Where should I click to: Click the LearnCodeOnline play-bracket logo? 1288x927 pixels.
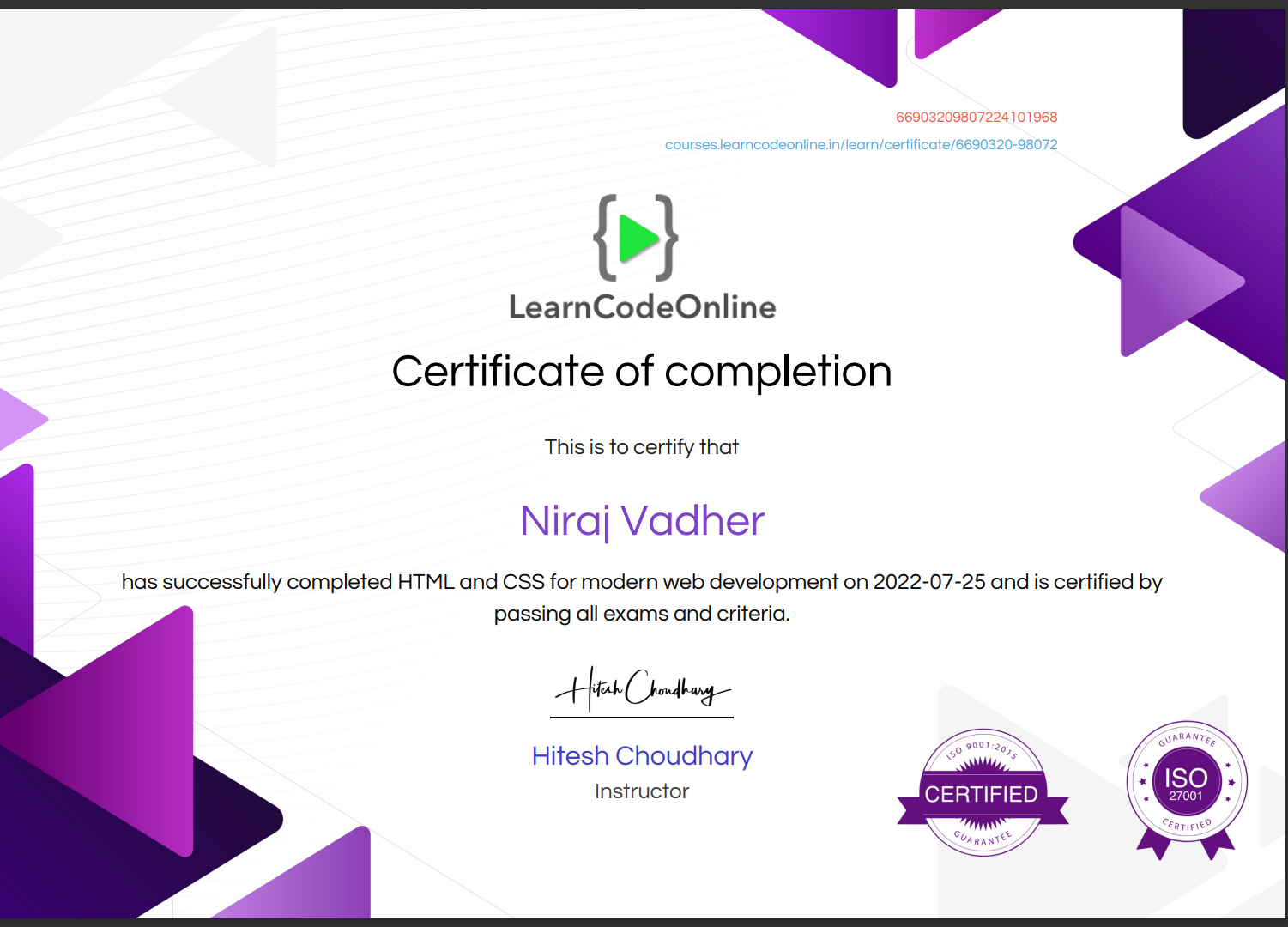coord(636,238)
